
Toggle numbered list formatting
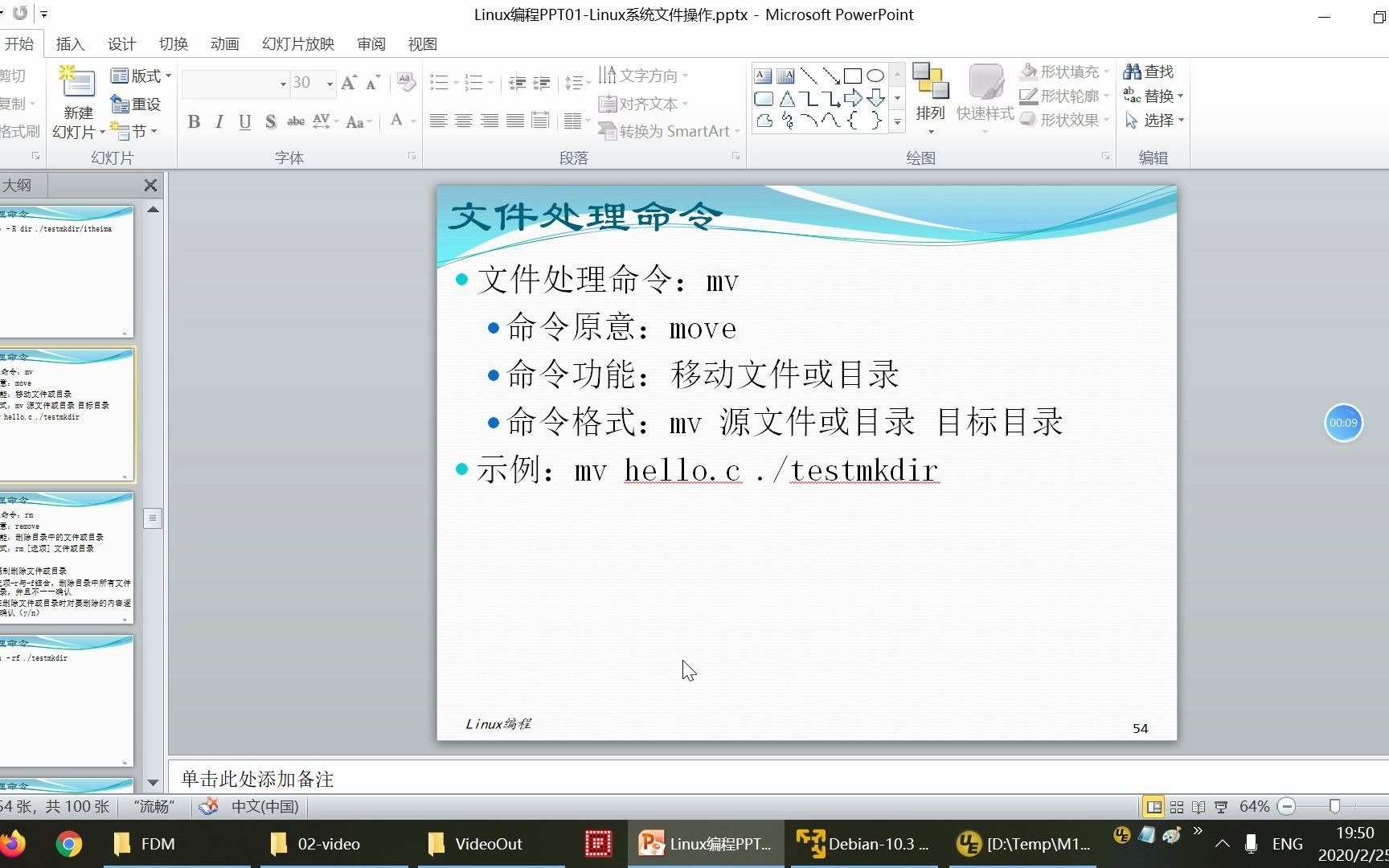pos(474,81)
